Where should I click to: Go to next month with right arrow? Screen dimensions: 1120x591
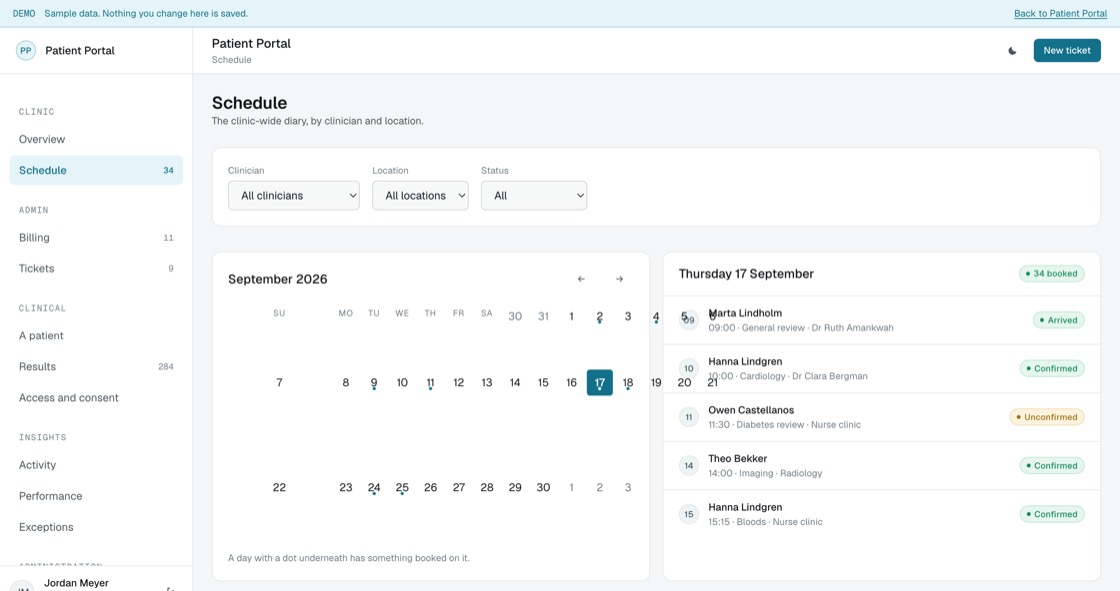[619, 279]
